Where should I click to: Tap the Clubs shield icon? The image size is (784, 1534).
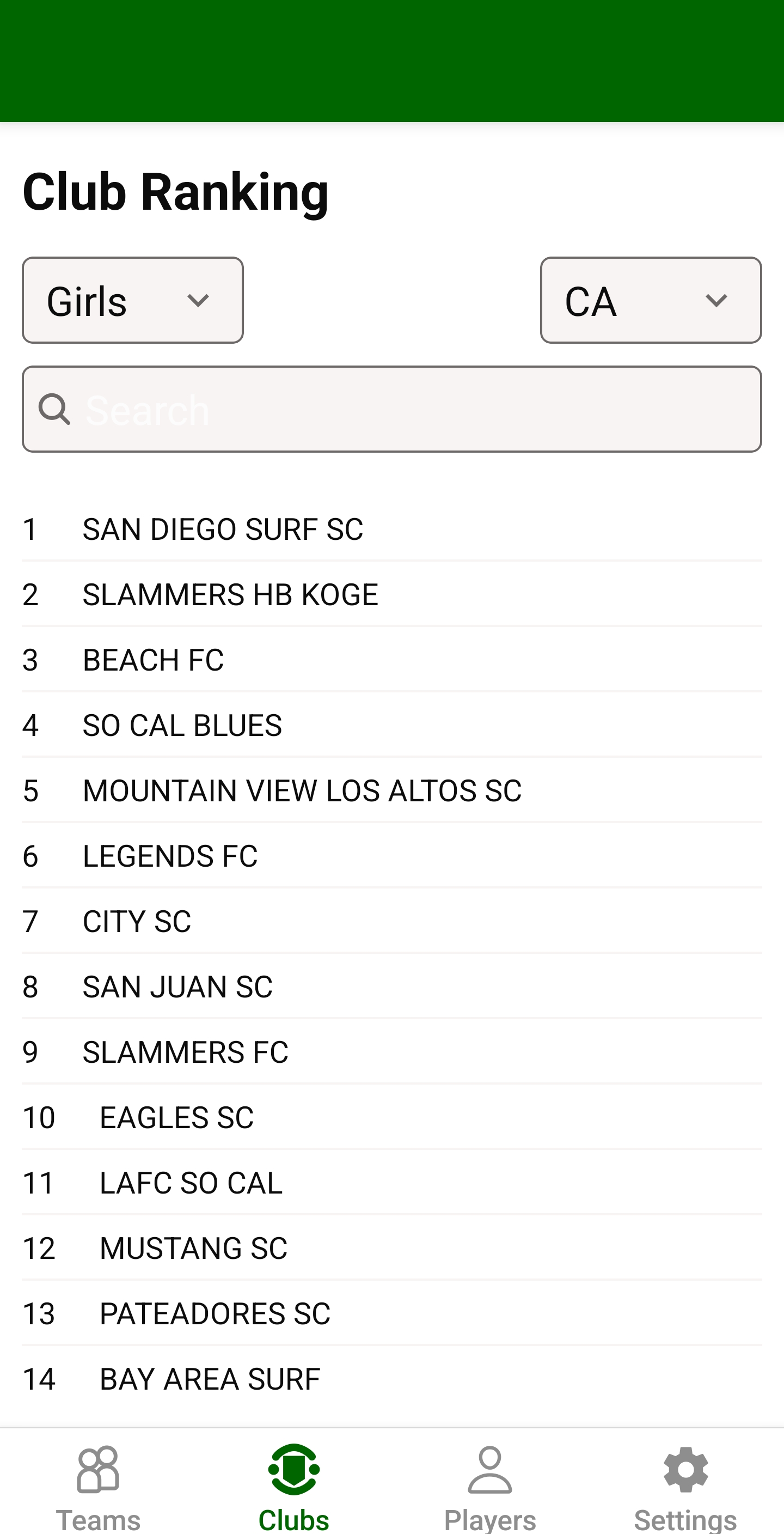tap(293, 1469)
